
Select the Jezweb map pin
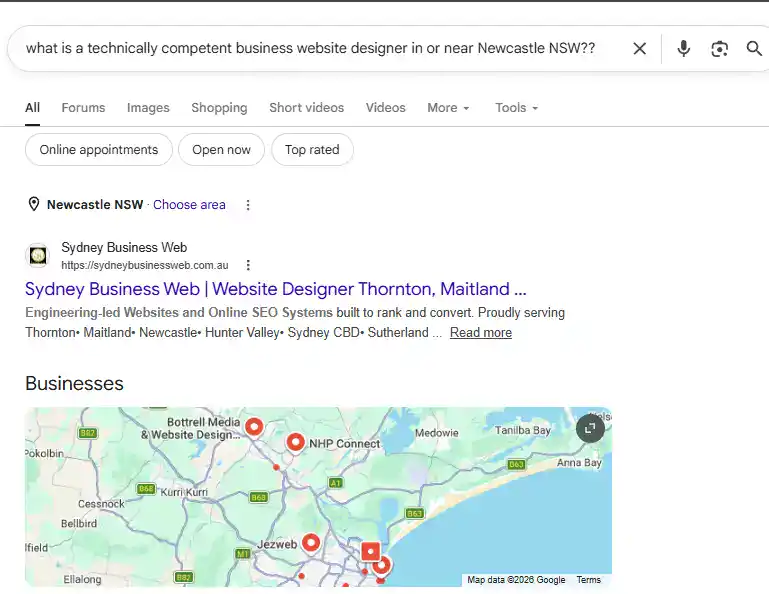[x=311, y=543]
